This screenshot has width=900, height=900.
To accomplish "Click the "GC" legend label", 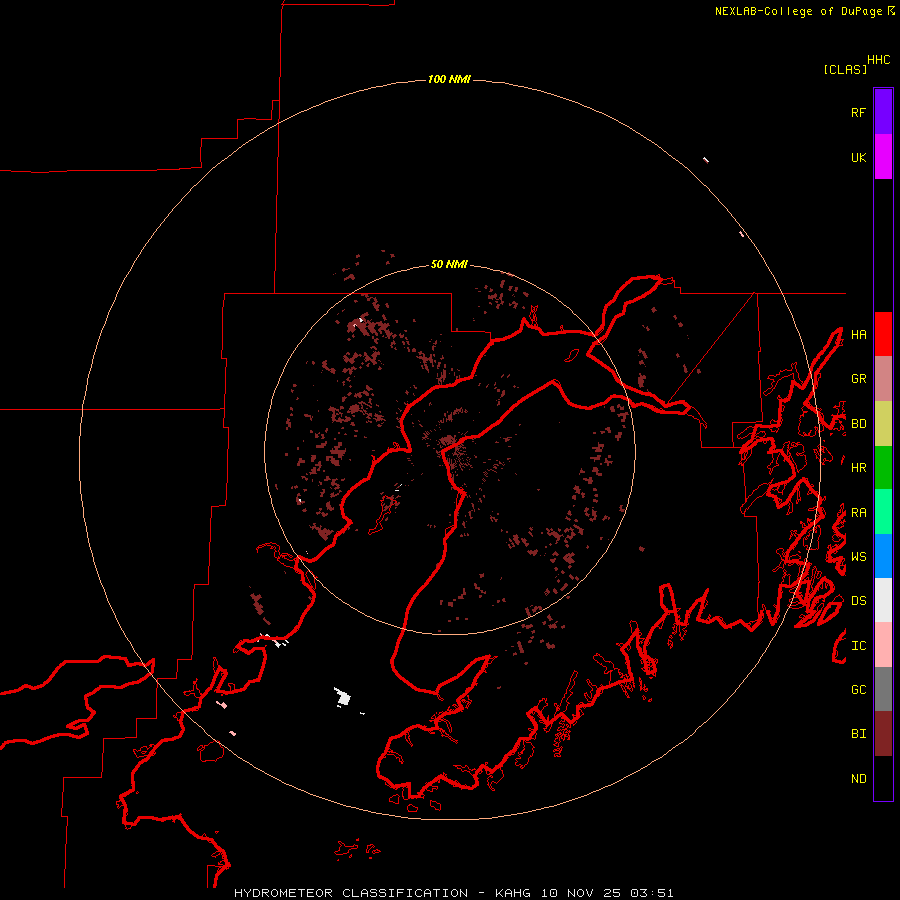I will (x=858, y=690).
